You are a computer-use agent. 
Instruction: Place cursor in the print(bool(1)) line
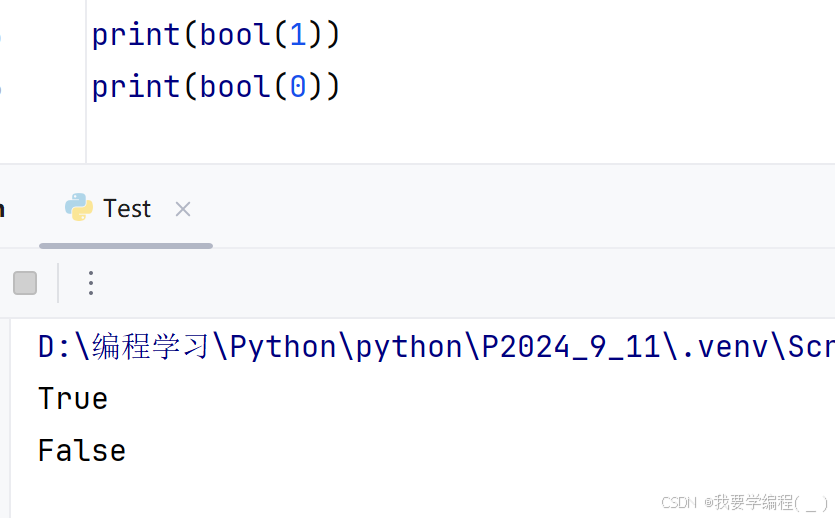216,35
